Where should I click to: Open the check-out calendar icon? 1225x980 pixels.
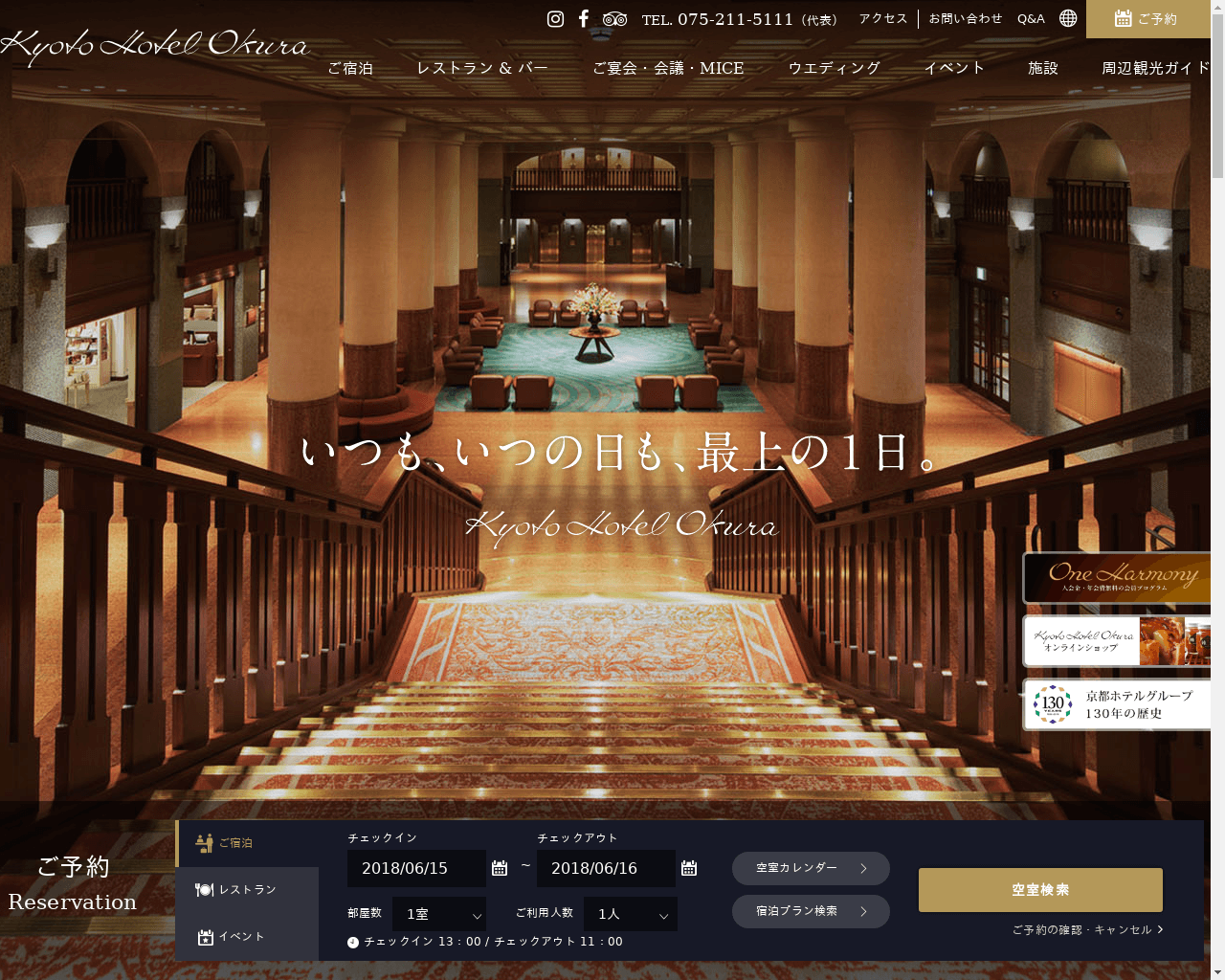click(689, 868)
